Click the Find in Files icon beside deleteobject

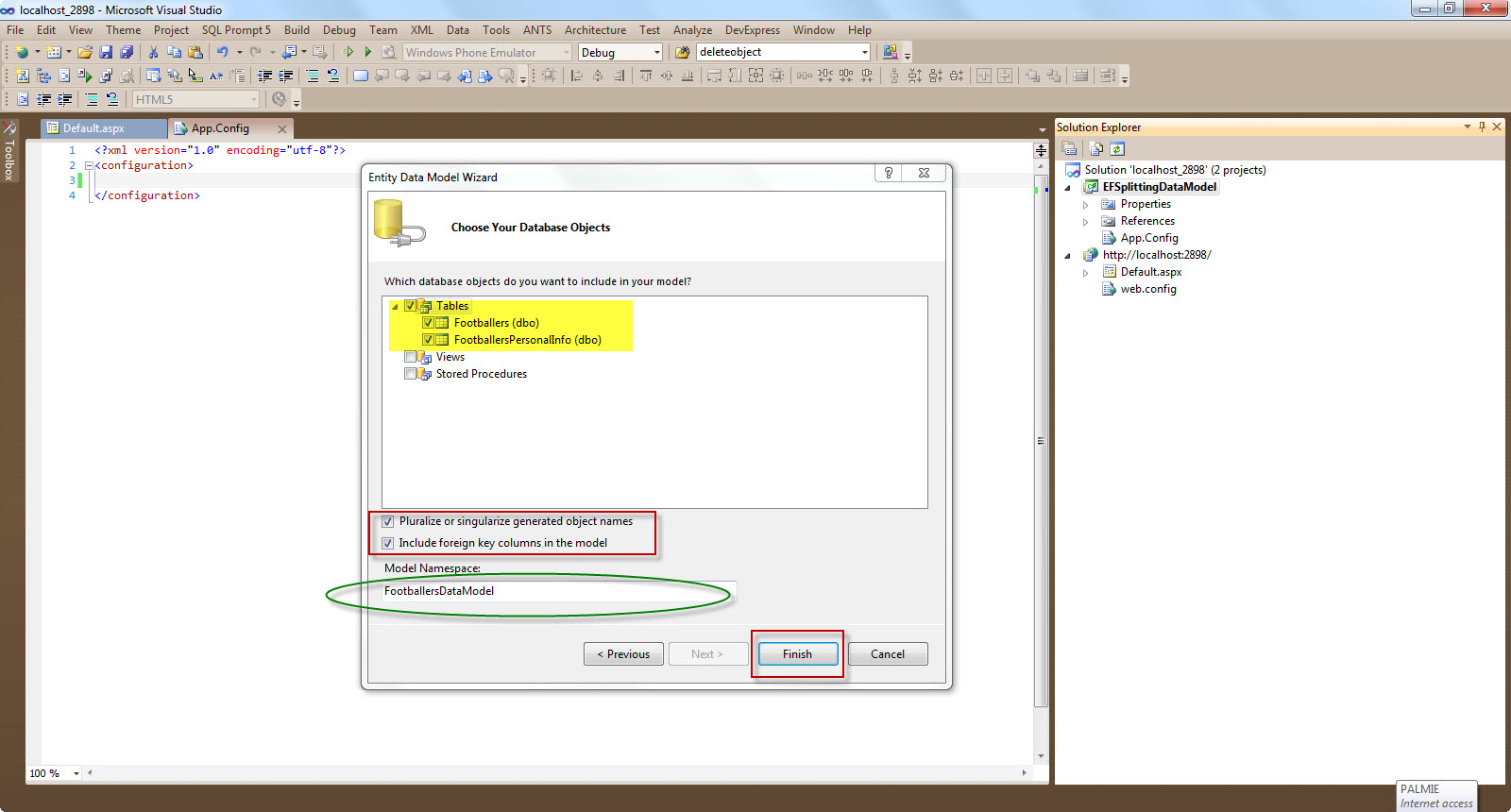682,52
